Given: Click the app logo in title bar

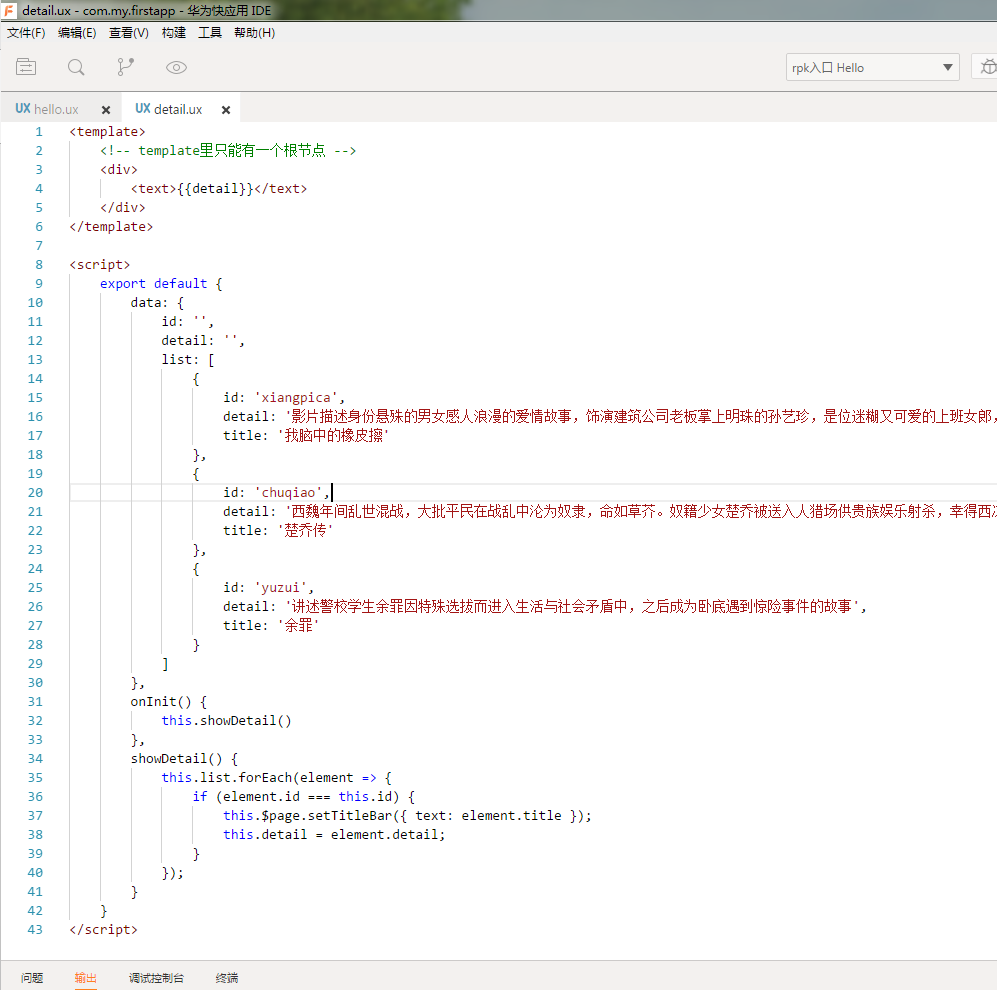Looking at the screenshot, I should [9, 10].
